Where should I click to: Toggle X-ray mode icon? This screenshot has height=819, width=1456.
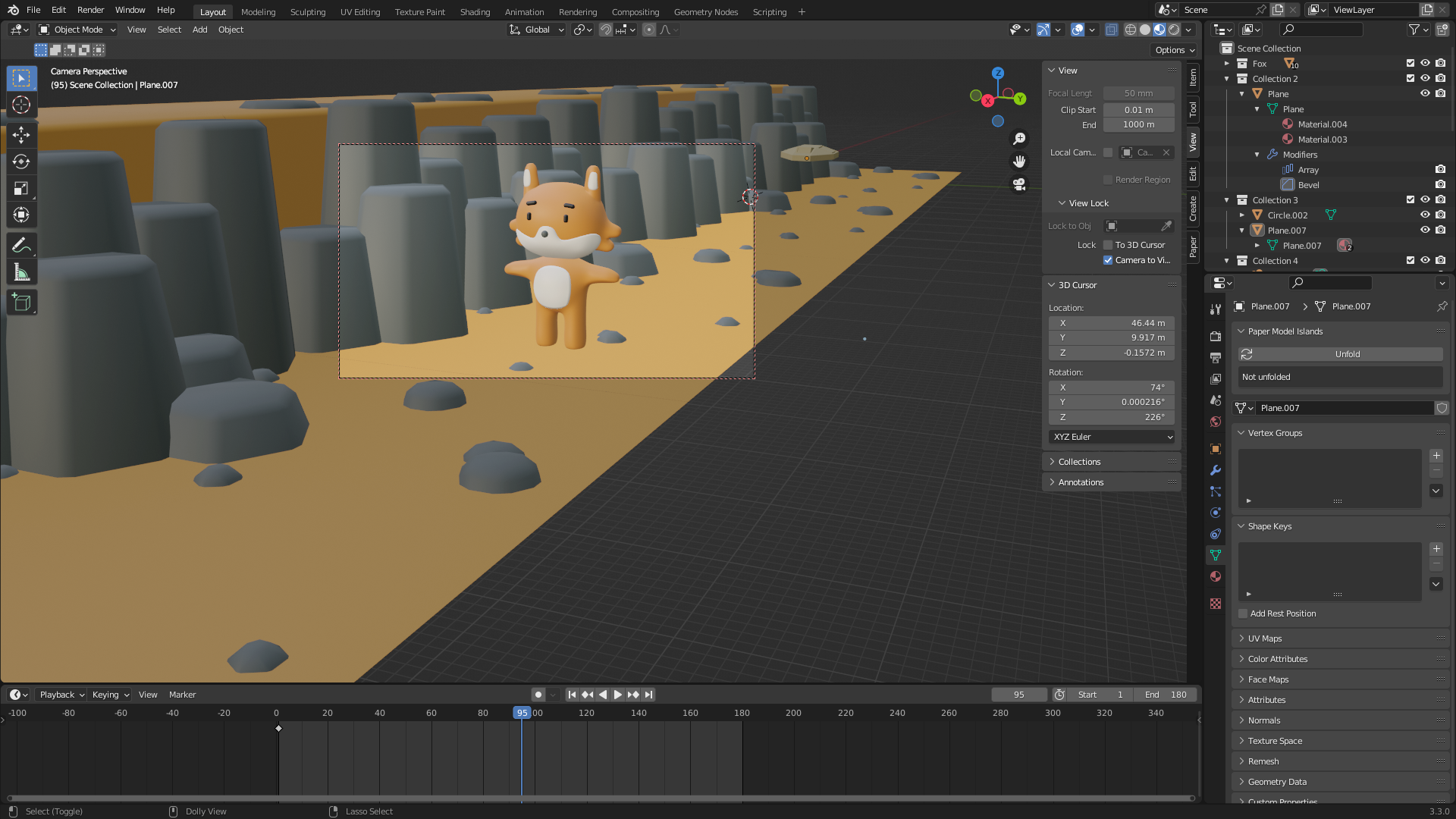point(1111,30)
